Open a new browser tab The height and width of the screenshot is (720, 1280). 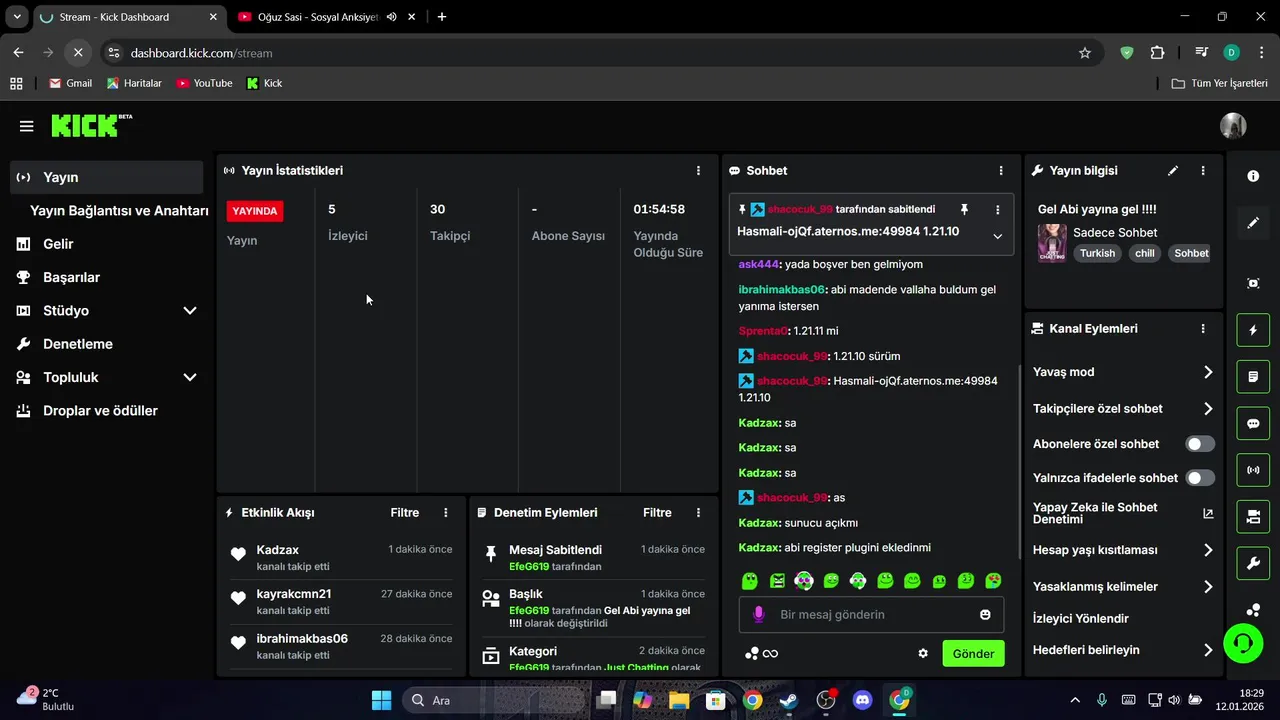[442, 17]
